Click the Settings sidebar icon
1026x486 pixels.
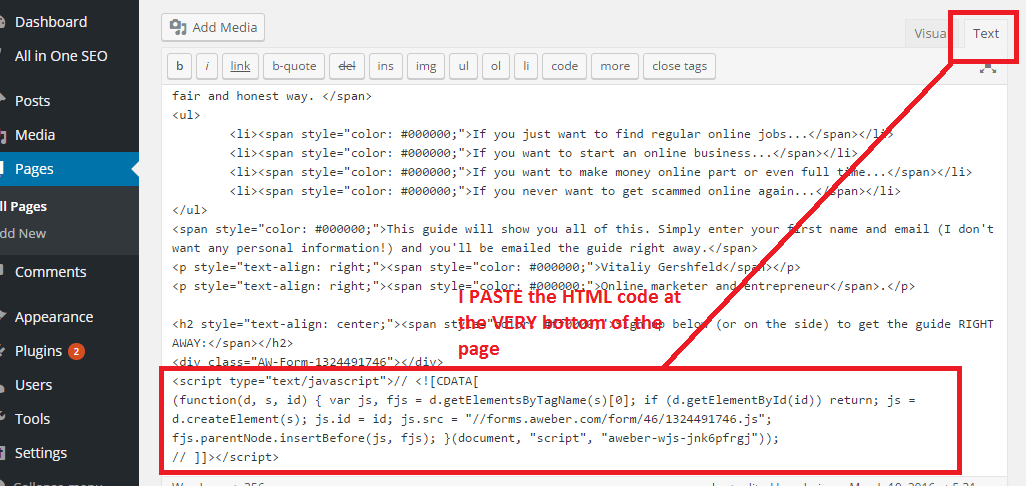point(3,453)
